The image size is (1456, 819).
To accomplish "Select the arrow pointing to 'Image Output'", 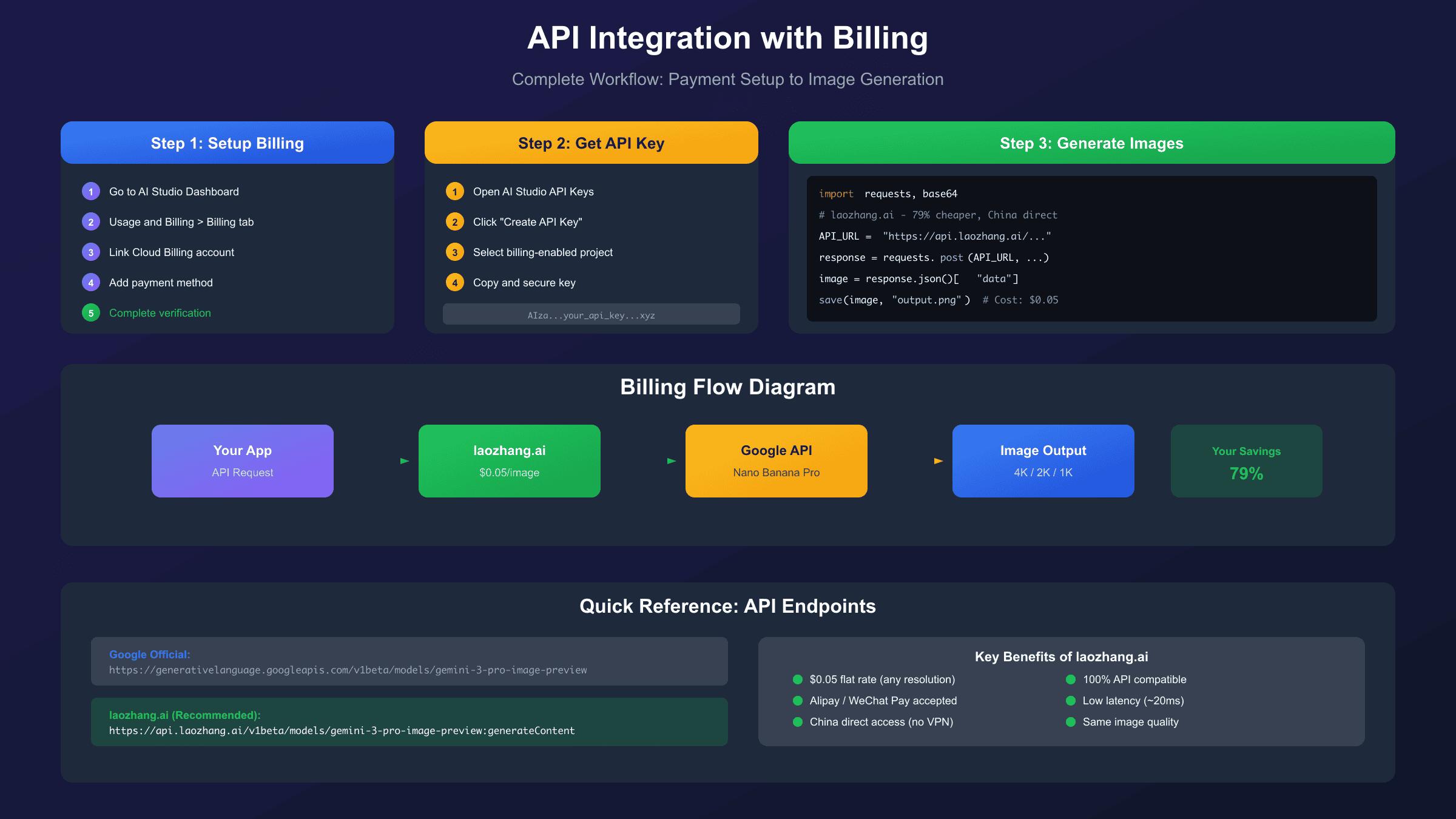I will 938,460.
